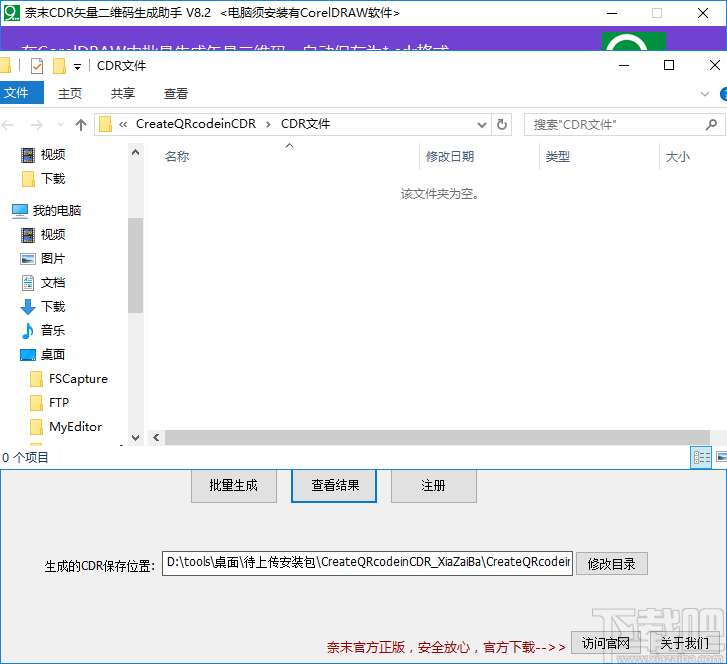Open 音乐 in the navigation pane
The height and width of the screenshot is (664, 727).
tap(43, 331)
